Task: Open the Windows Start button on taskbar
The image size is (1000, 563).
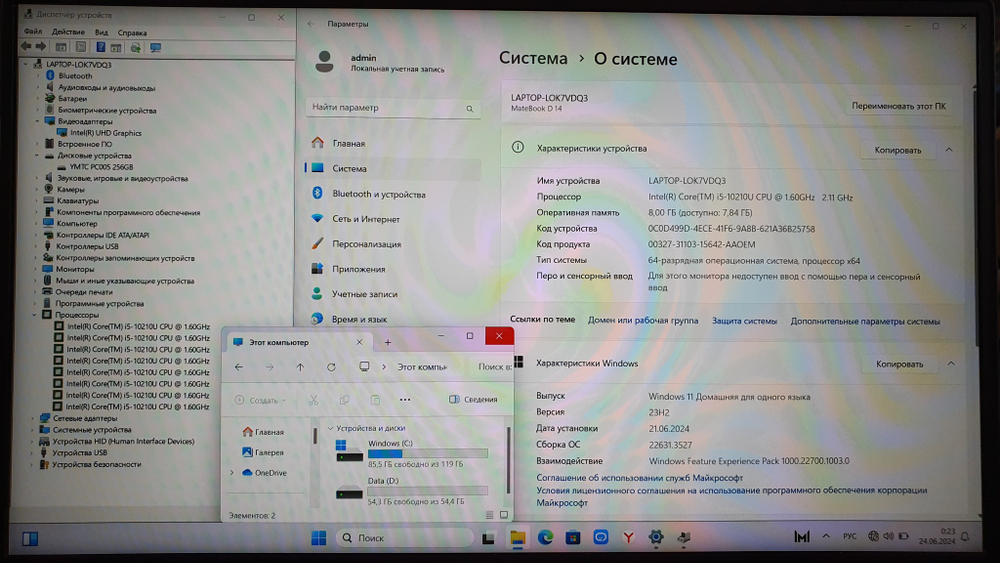Action: click(318, 537)
